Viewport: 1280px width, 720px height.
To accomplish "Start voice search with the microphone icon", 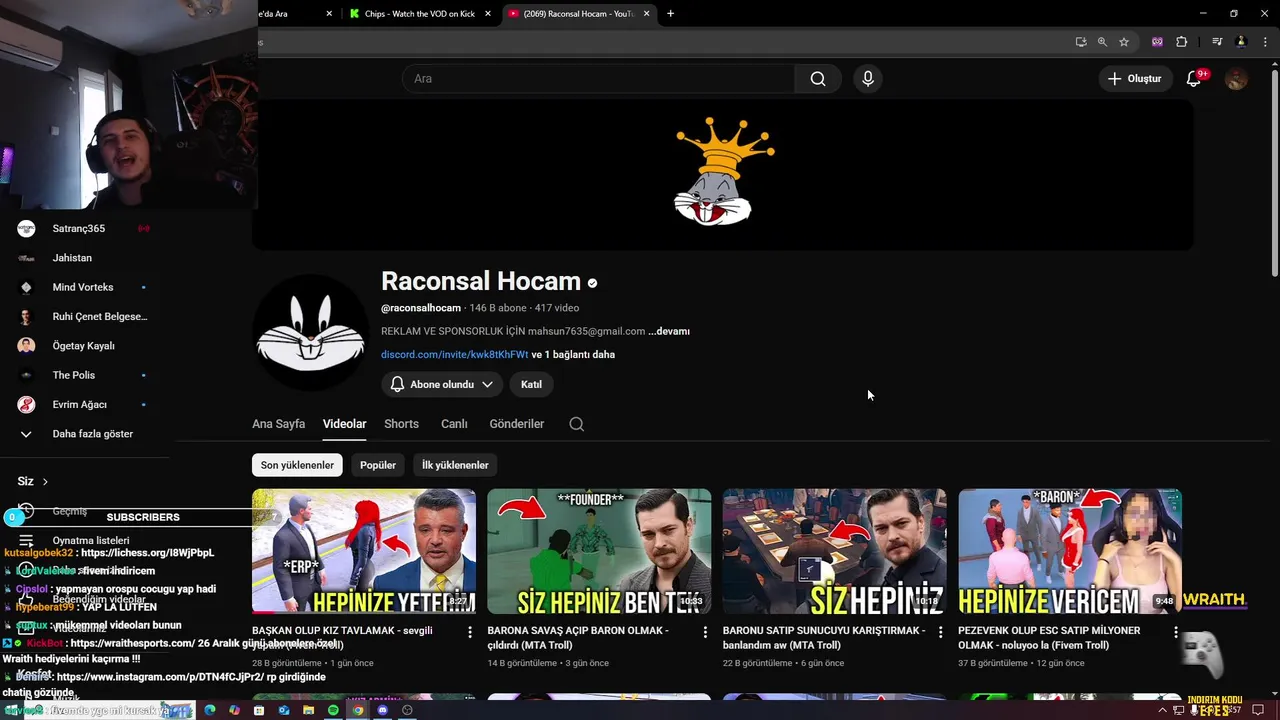I will point(868,79).
